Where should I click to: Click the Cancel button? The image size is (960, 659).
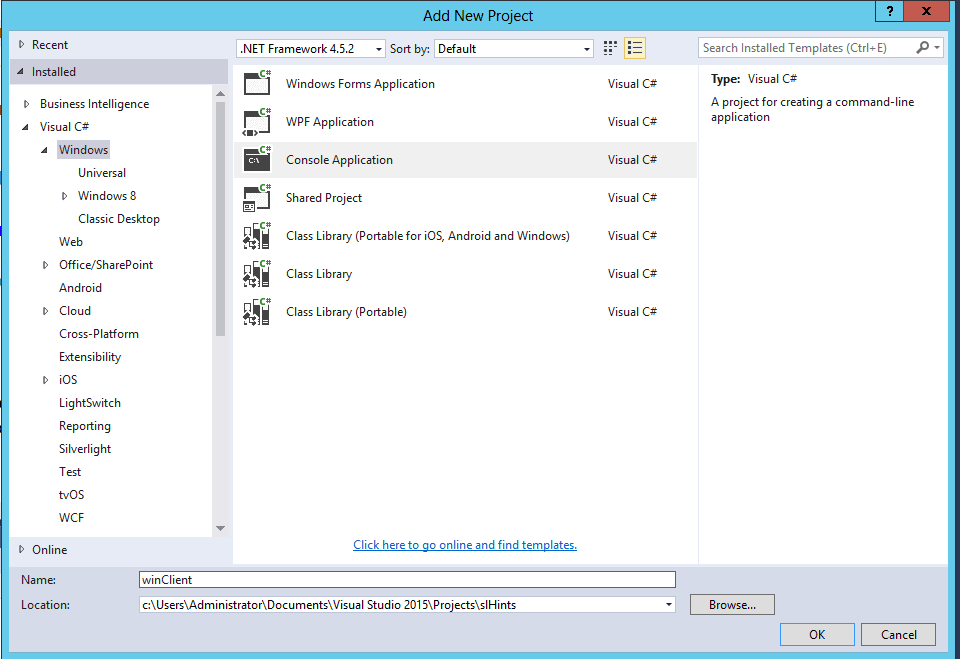[898, 635]
